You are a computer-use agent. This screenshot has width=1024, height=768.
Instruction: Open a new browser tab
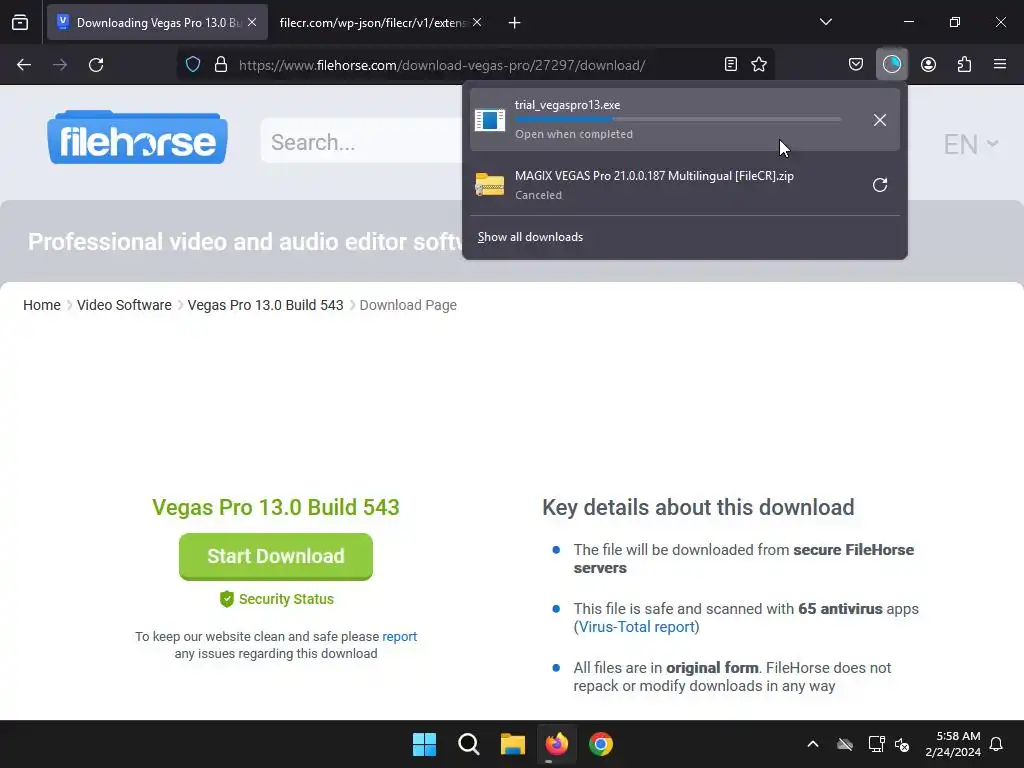point(515,23)
